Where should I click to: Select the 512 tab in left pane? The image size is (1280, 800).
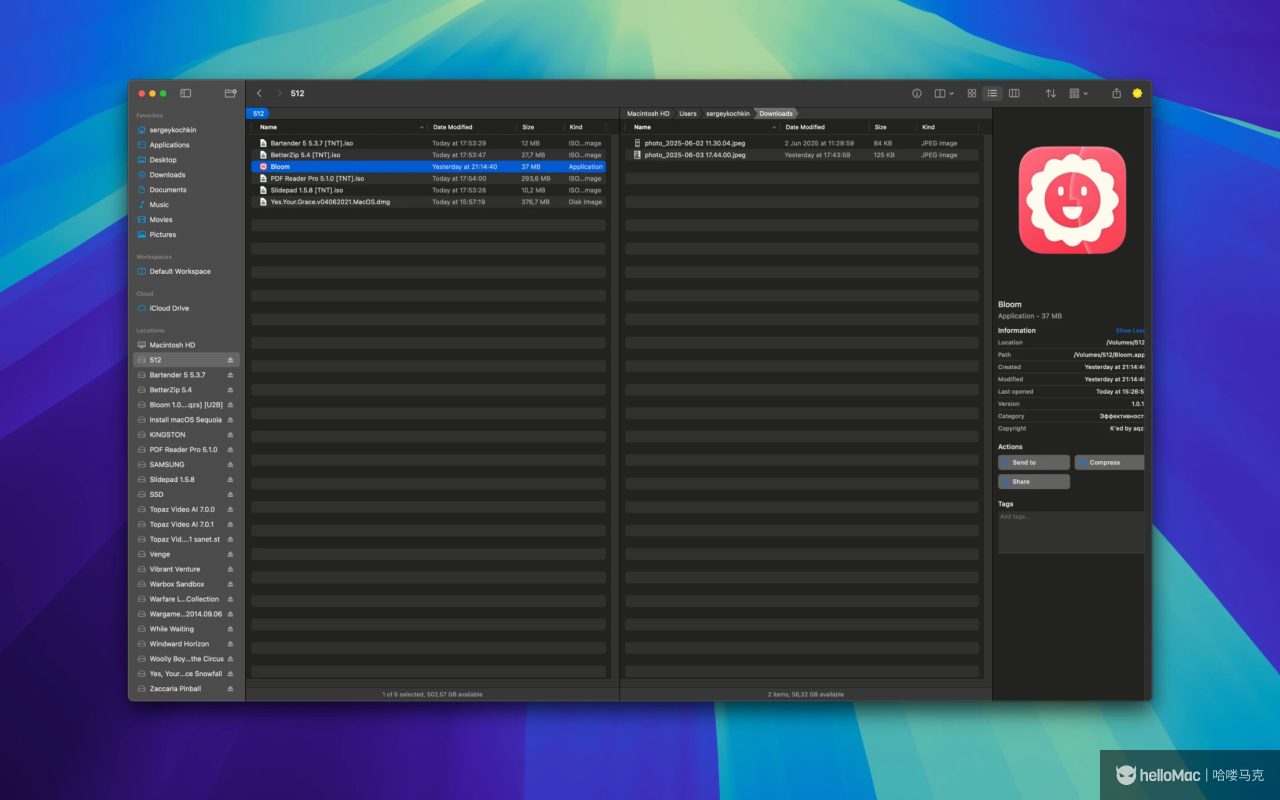click(x=258, y=114)
